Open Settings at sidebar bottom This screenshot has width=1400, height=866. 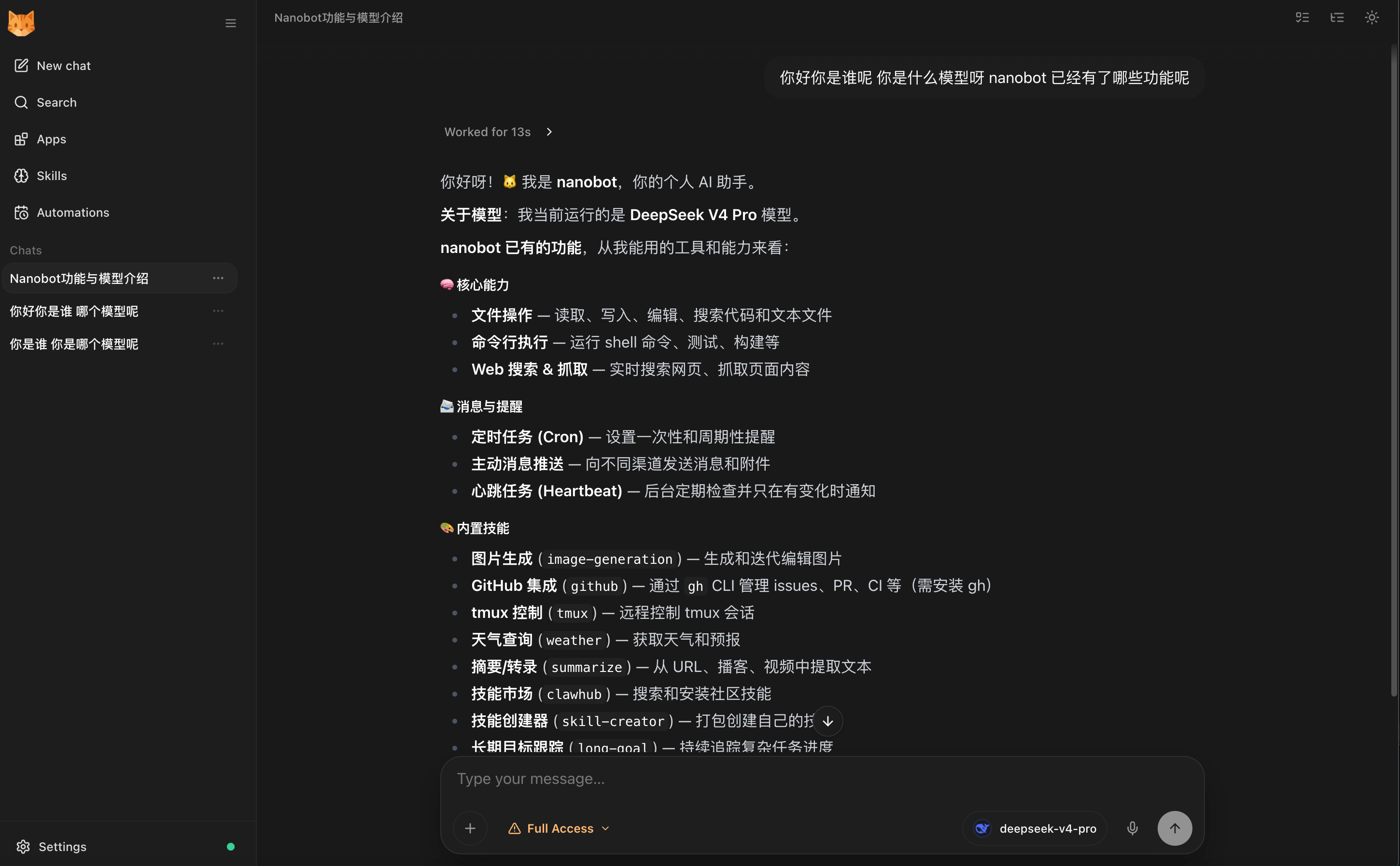(x=52, y=847)
